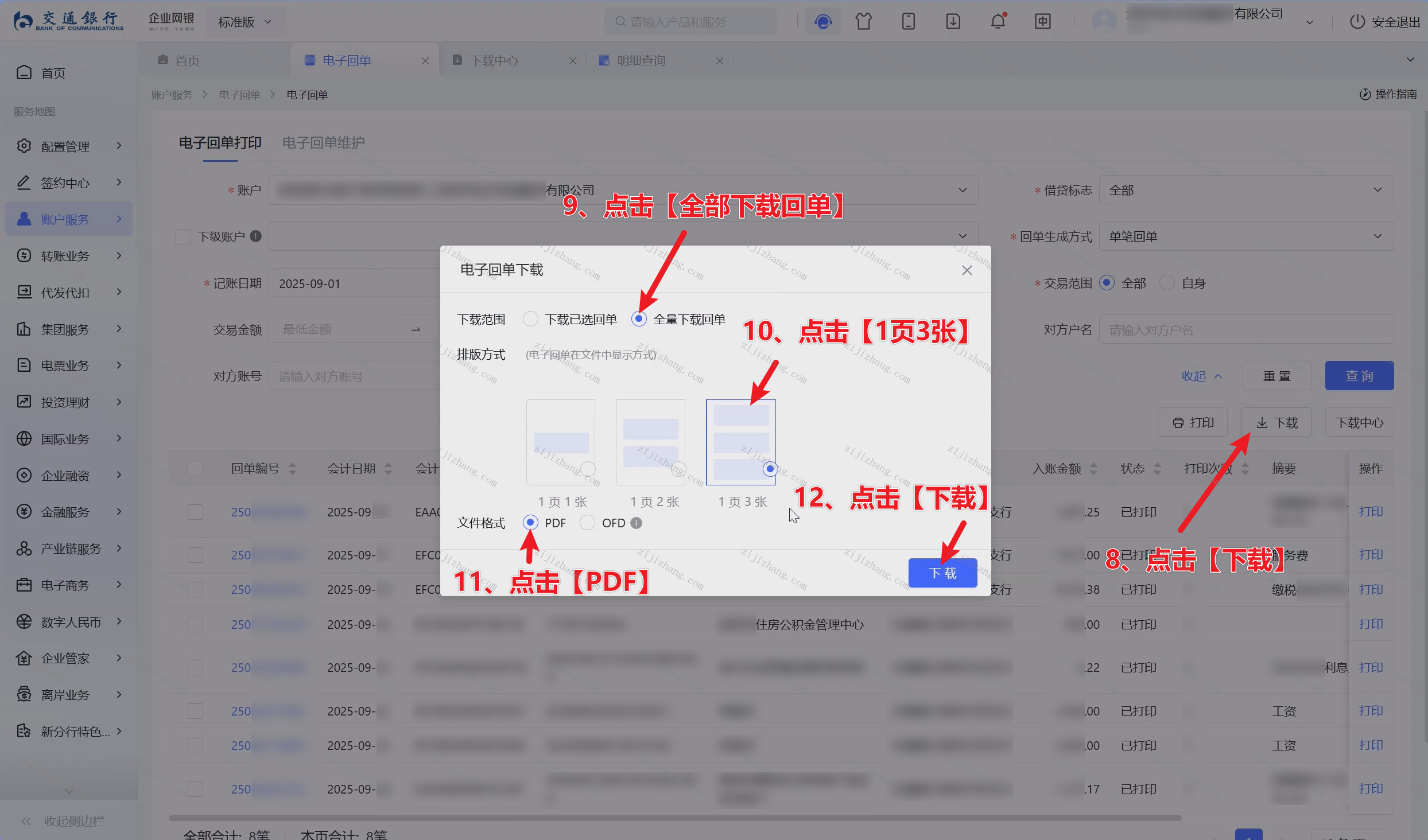Click the download tray icon in header
The width and height of the screenshot is (1428, 840).
click(953, 22)
